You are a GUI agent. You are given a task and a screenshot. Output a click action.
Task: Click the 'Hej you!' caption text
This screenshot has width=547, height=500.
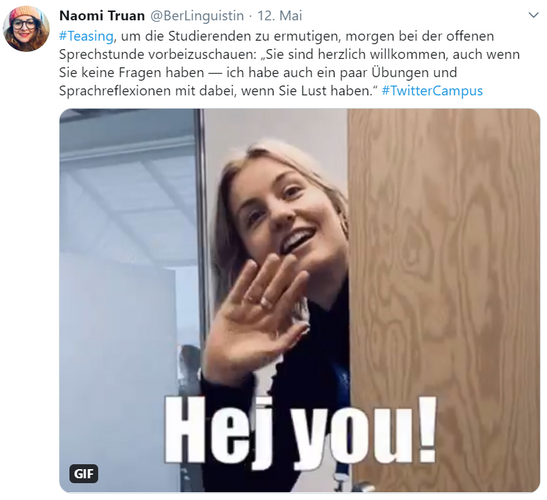tap(301, 433)
